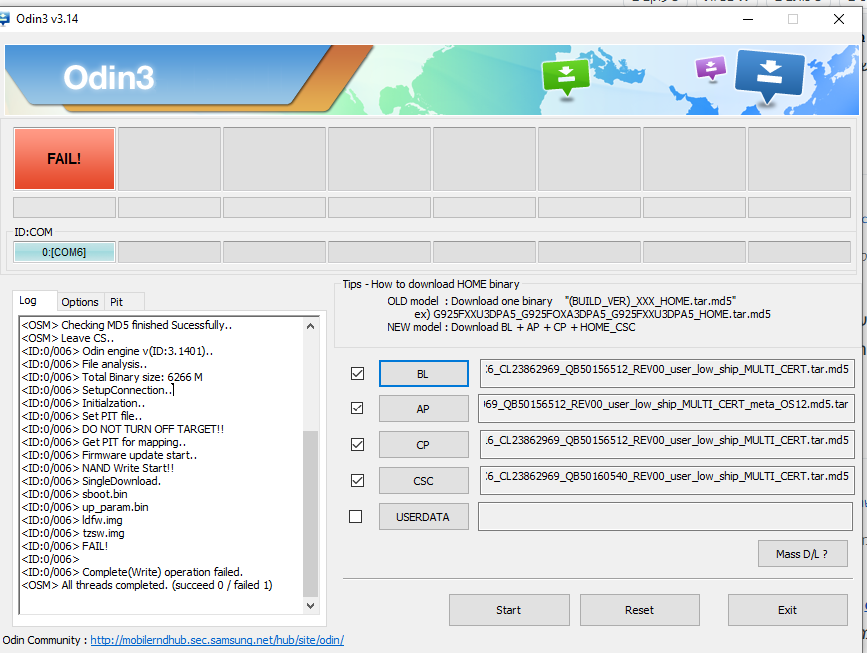Uncheck the CSC file checkbox
This screenshot has height=653, width=867.
pyautogui.click(x=357, y=480)
